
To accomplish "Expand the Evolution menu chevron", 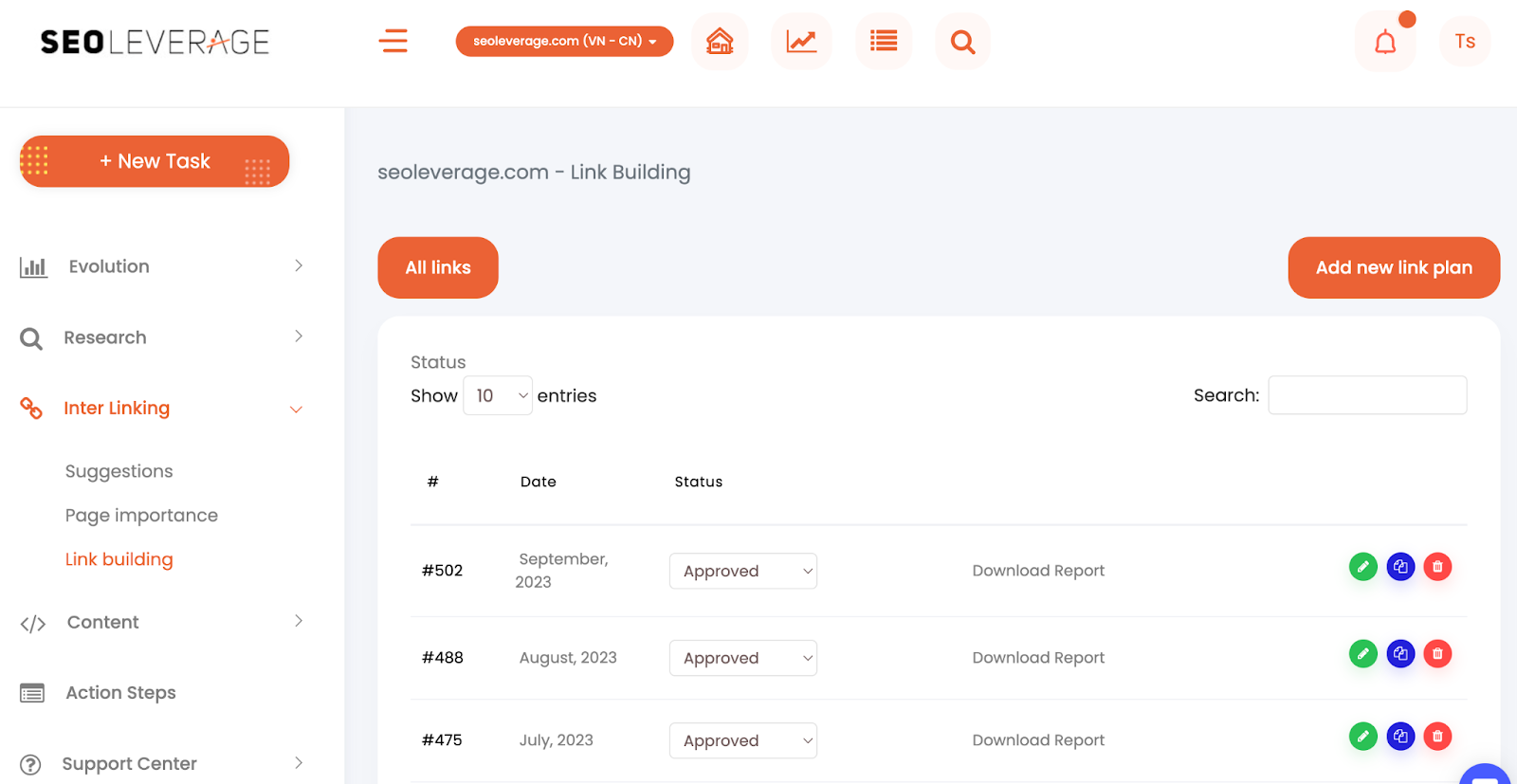I will [299, 265].
